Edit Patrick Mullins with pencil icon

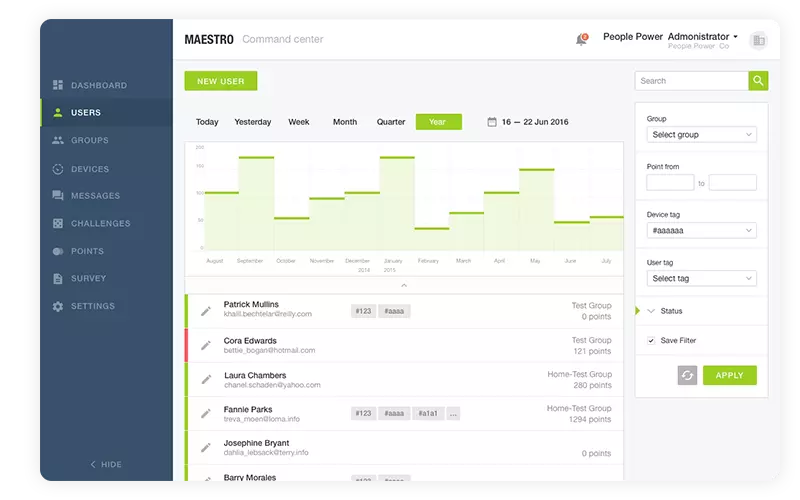206,311
